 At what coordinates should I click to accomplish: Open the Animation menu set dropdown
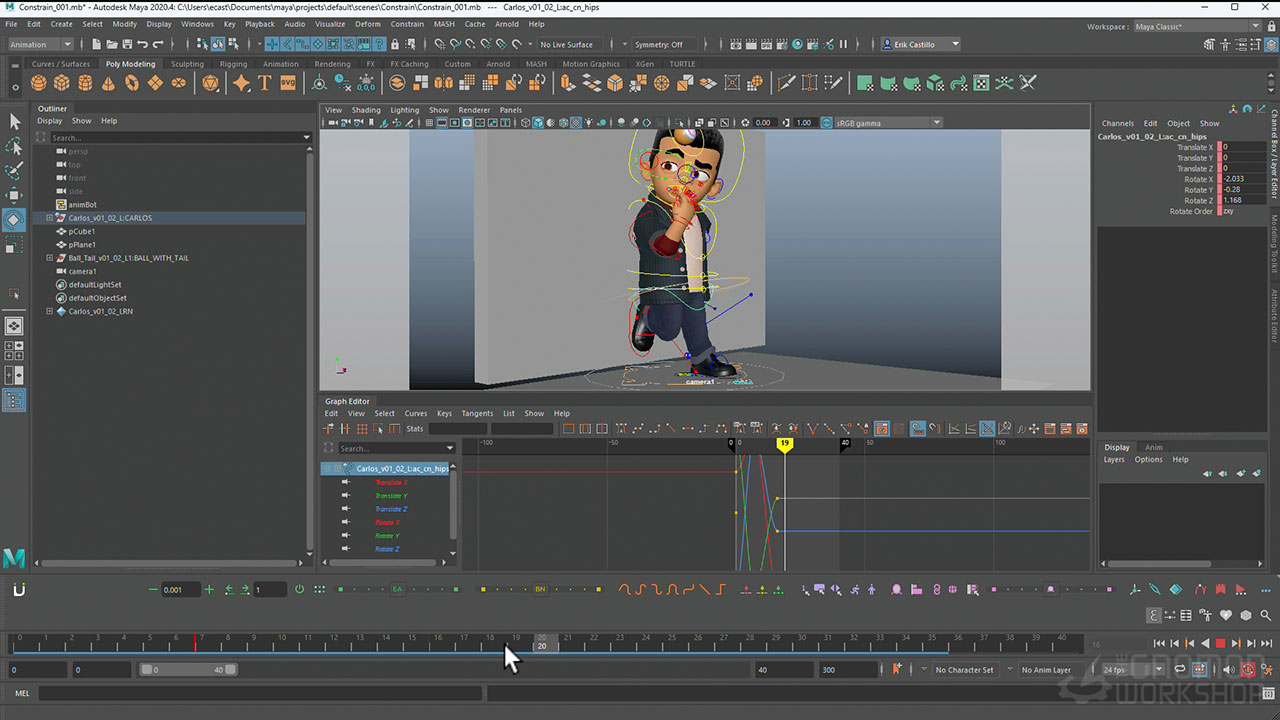[40, 44]
